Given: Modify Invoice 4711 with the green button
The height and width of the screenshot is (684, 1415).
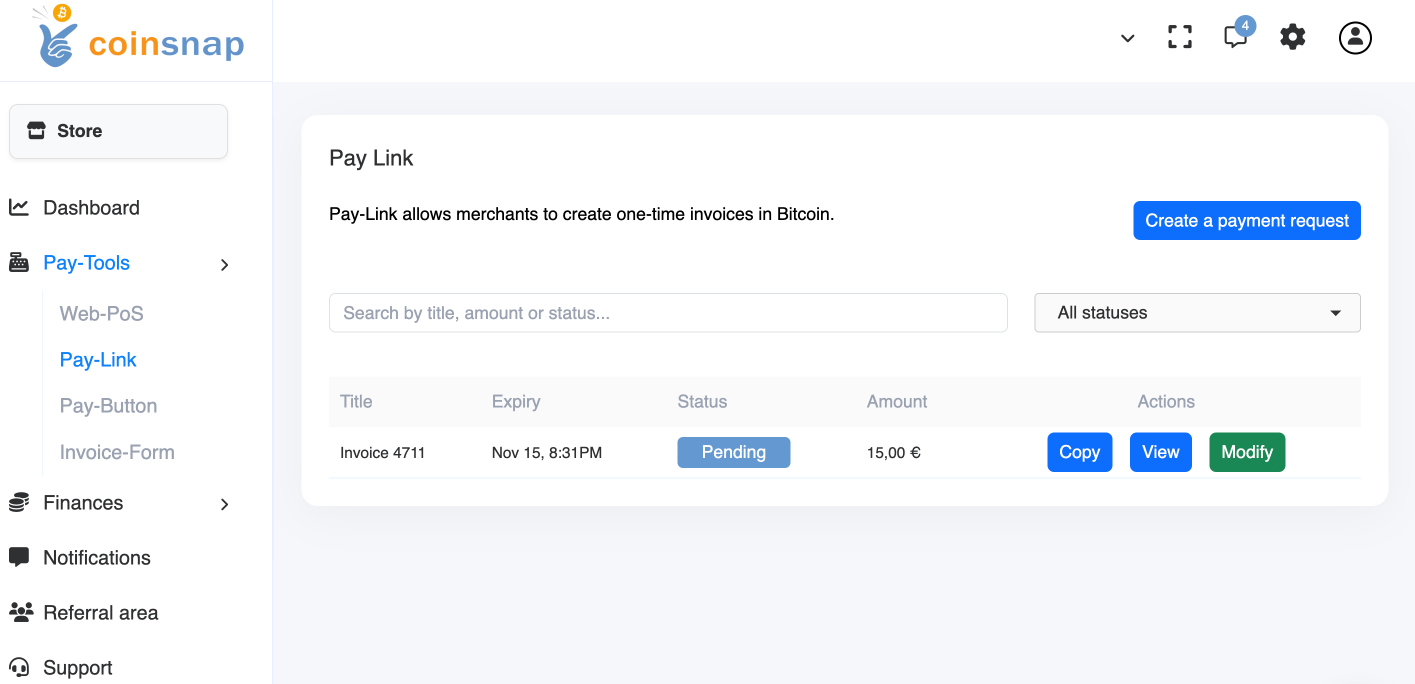Looking at the screenshot, I should coord(1246,452).
